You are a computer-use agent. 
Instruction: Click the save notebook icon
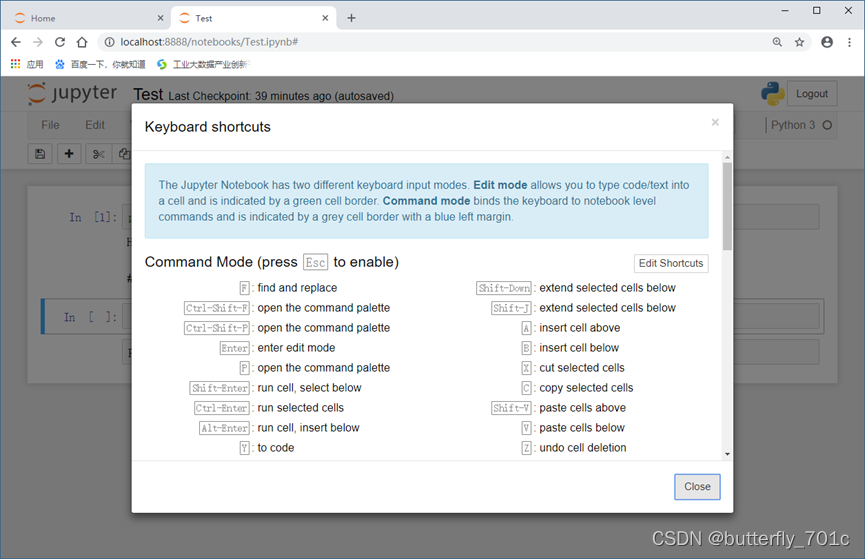tap(40, 154)
